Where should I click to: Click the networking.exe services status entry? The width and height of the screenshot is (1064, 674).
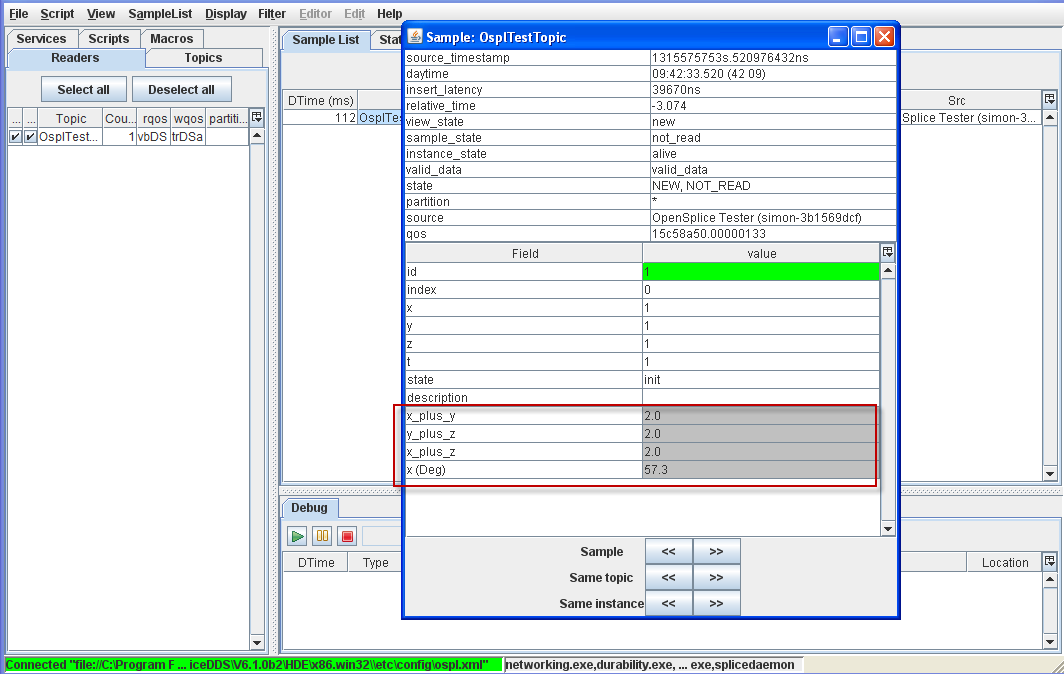[654, 664]
